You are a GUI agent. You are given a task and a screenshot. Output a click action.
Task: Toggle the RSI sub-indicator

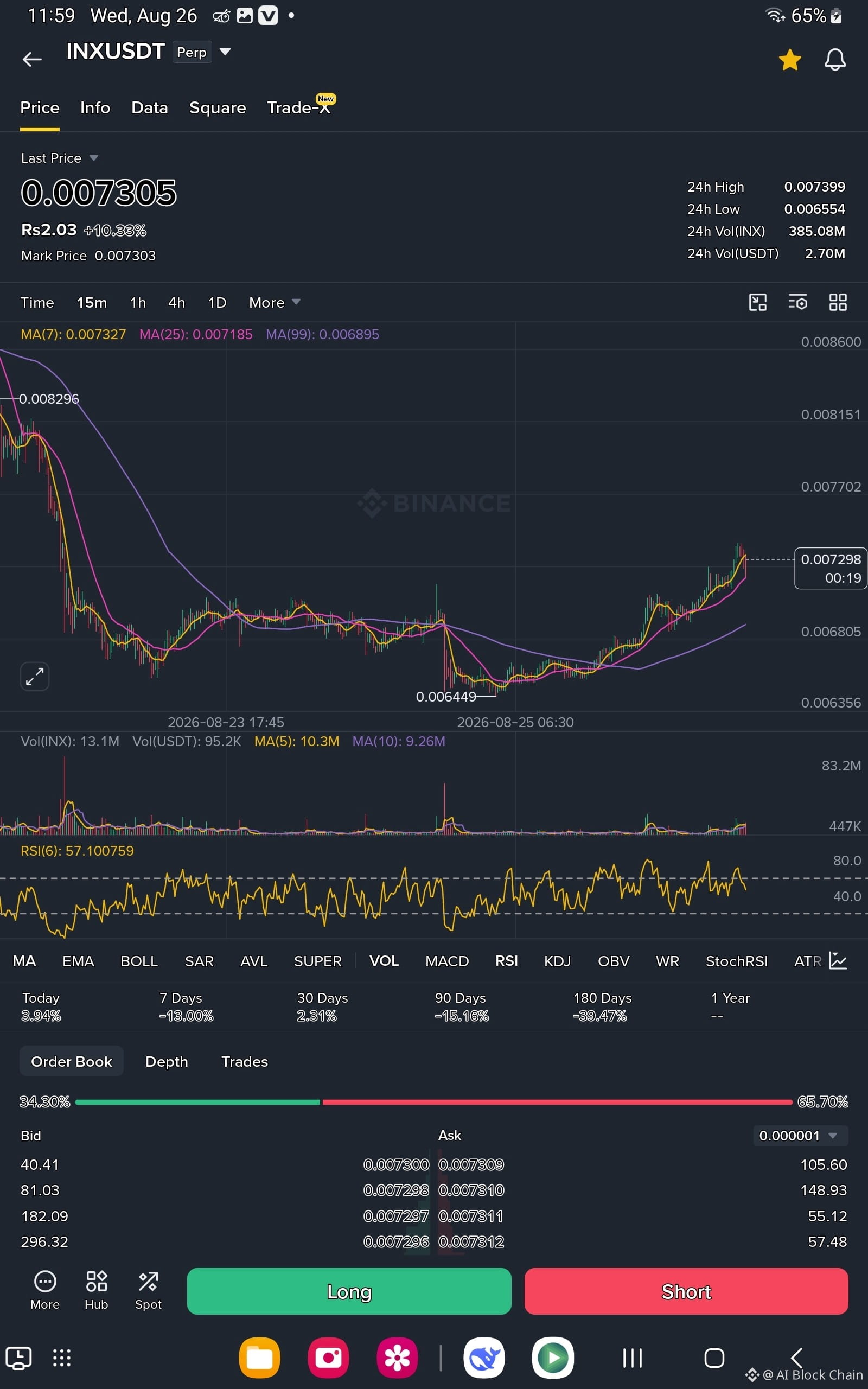(x=506, y=961)
